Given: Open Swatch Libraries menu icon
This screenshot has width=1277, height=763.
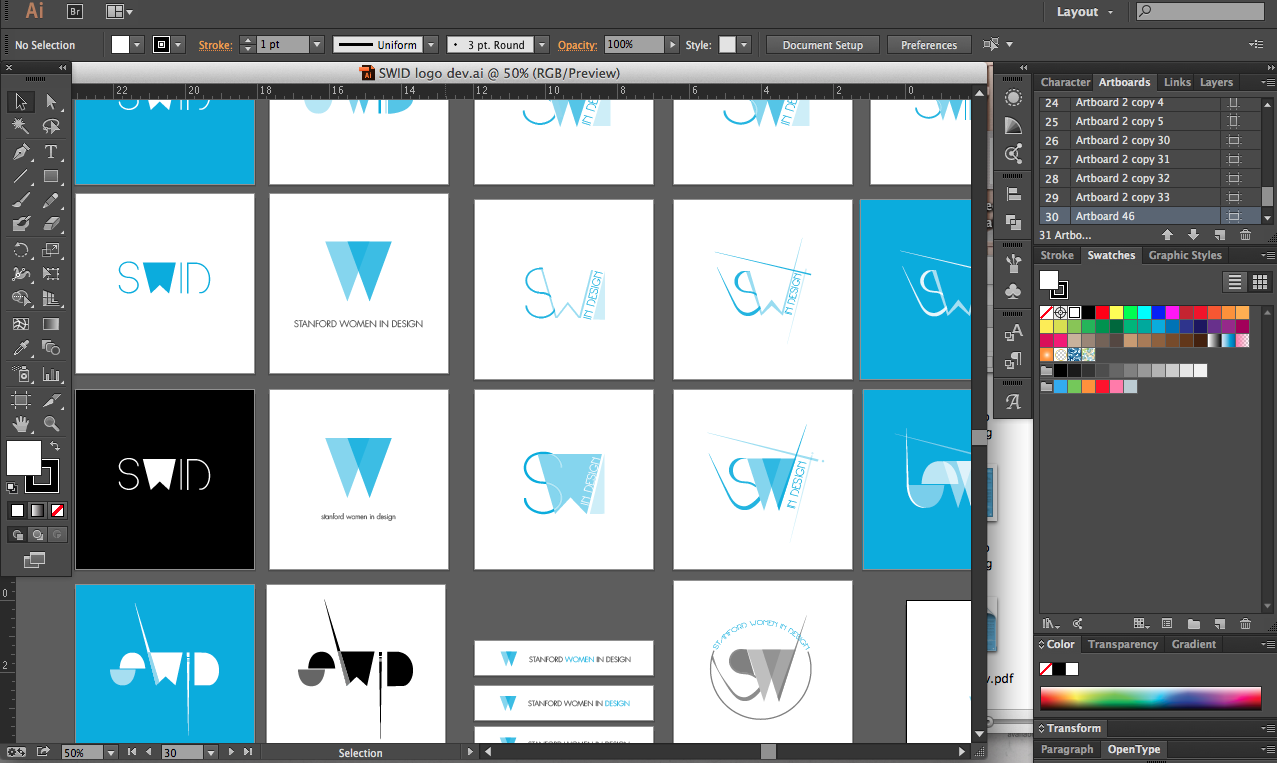Looking at the screenshot, I should (1050, 623).
